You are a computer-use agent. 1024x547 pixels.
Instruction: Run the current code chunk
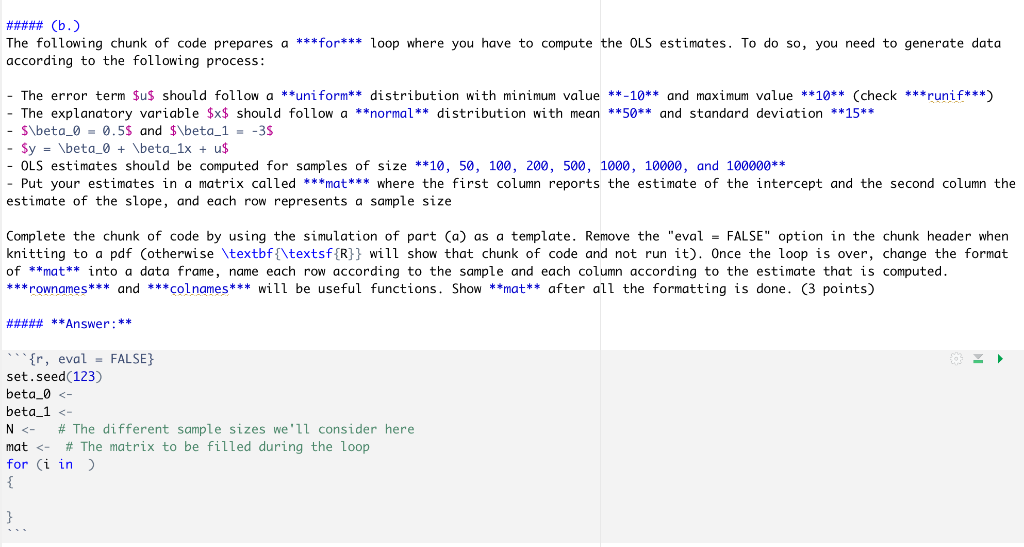[1000, 358]
